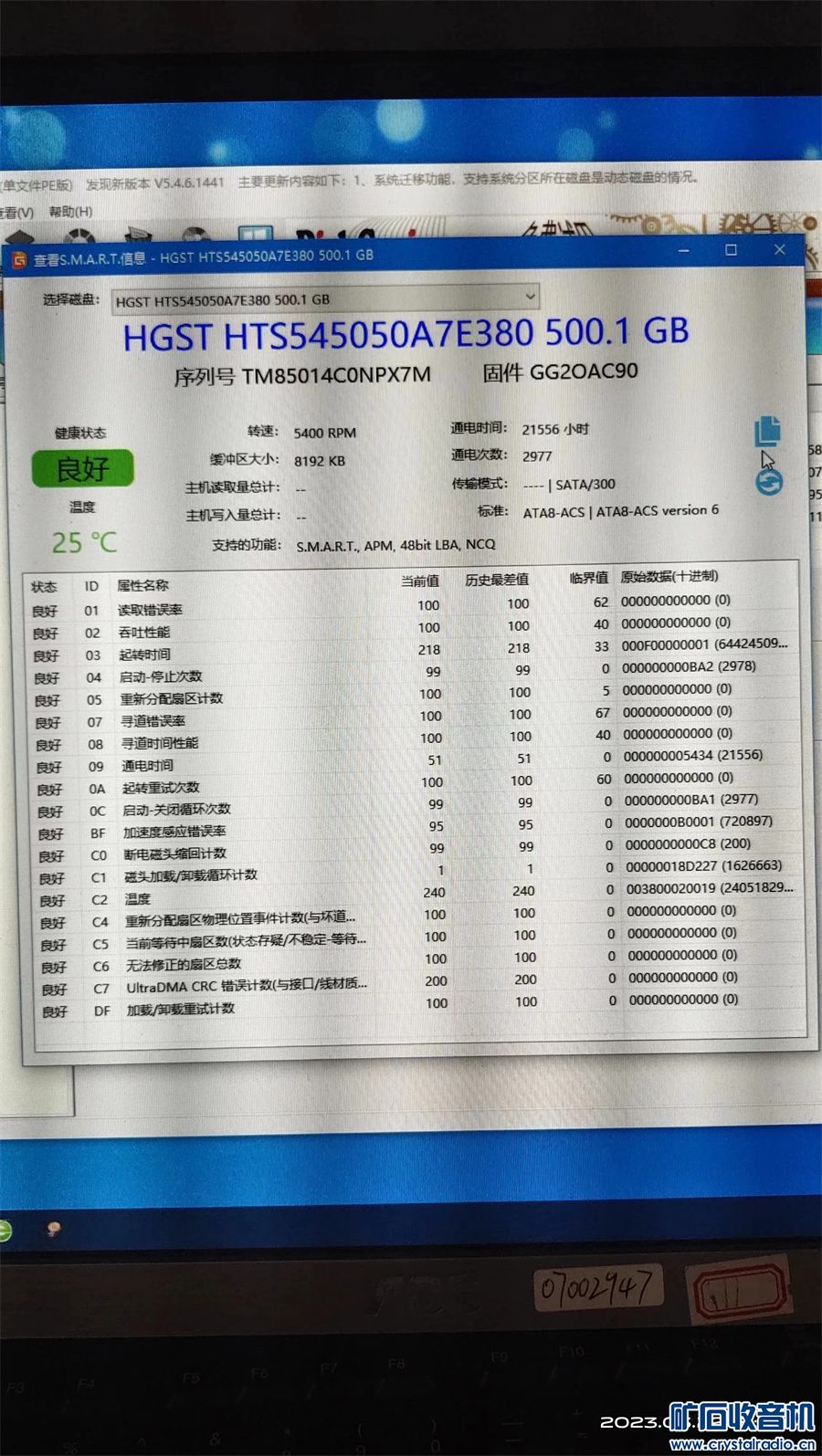The width and height of the screenshot is (822, 1456).
Task: Click the 临界值 column header
Action: tap(589, 578)
